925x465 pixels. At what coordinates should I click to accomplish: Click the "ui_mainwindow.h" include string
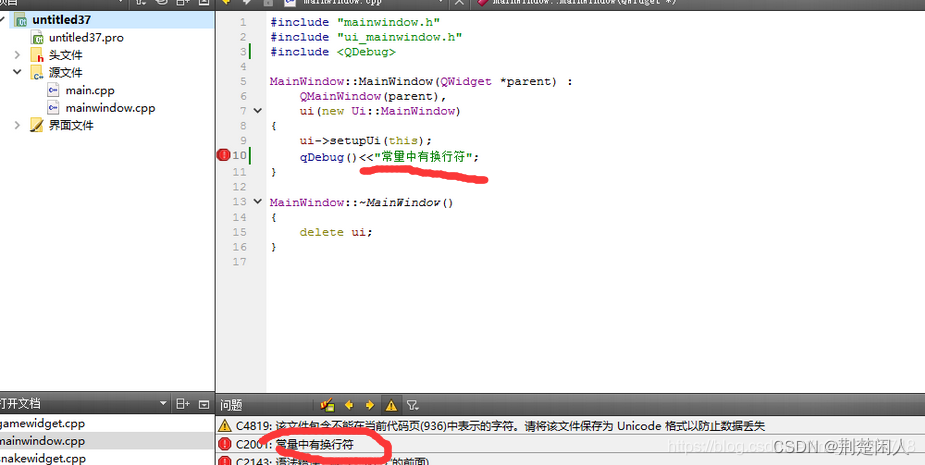(x=399, y=37)
